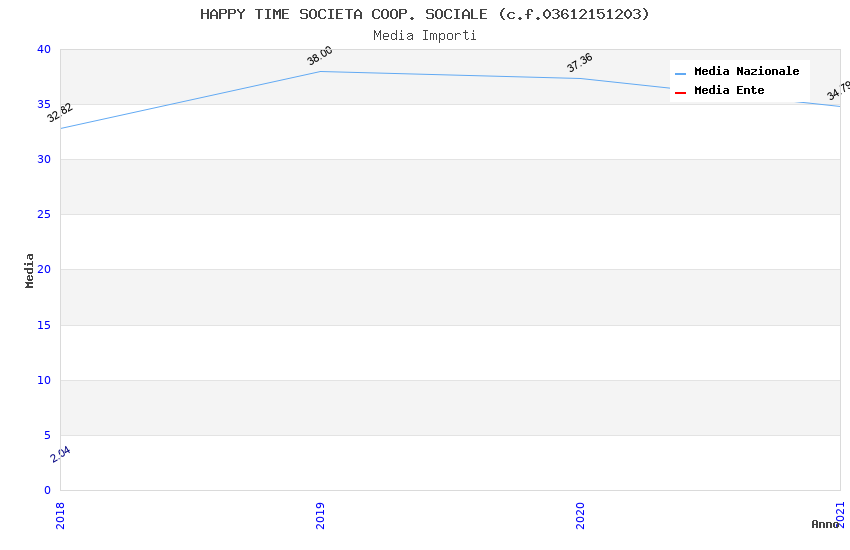This screenshot has height=550, width=850.
Task: Click the red Media Ente legend swatch
Action: [680, 93]
